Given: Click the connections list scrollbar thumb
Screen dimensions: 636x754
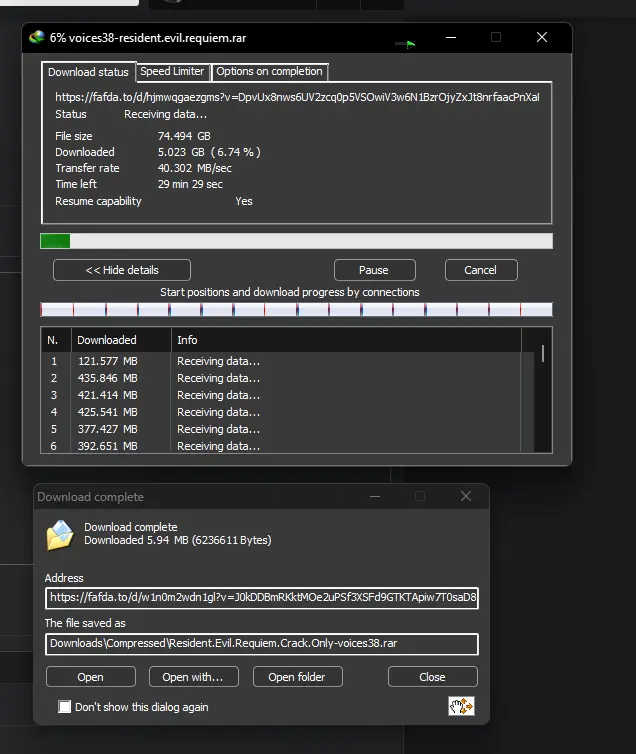Looking at the screenshot, I should pyautogui.click(x=543, y=353).
